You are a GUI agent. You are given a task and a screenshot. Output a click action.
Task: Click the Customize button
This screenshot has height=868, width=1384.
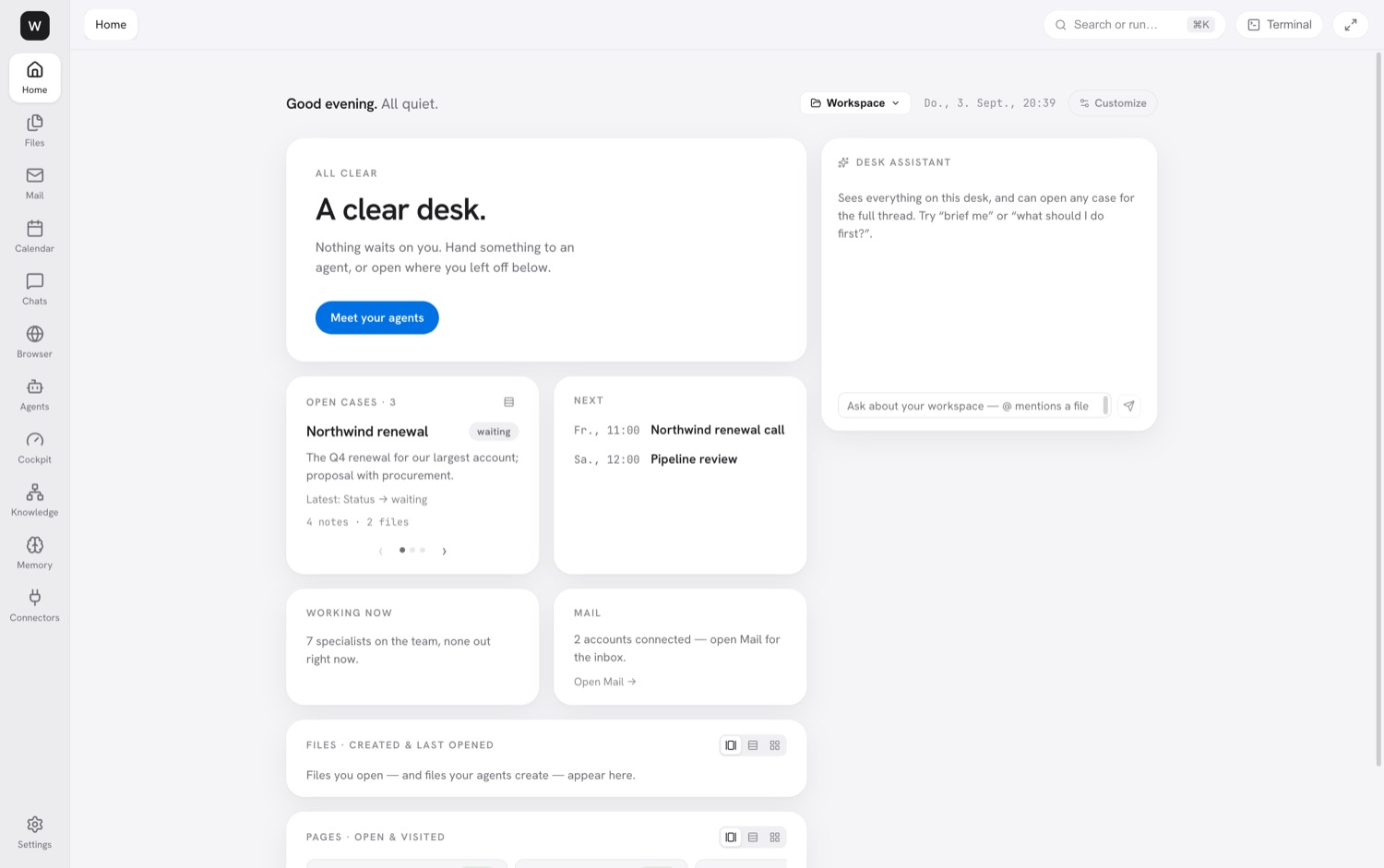click(x=1113, y=103)
